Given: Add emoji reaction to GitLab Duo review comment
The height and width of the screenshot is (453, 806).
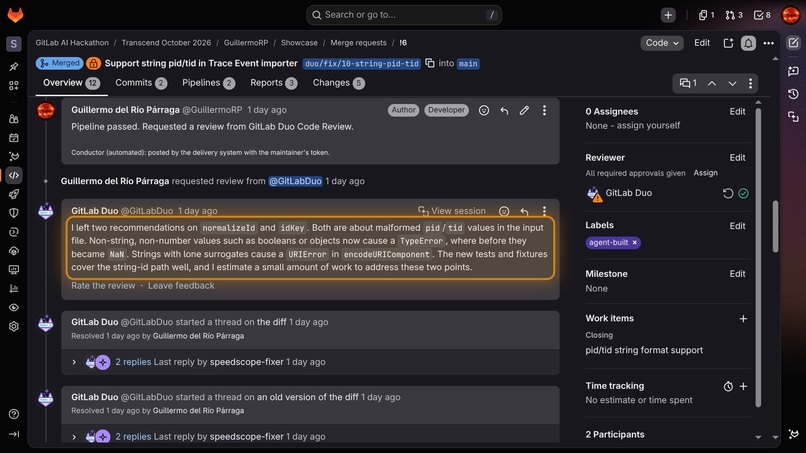Looking at the screenshot, I should pyautogui.click(x=504, y=211).
